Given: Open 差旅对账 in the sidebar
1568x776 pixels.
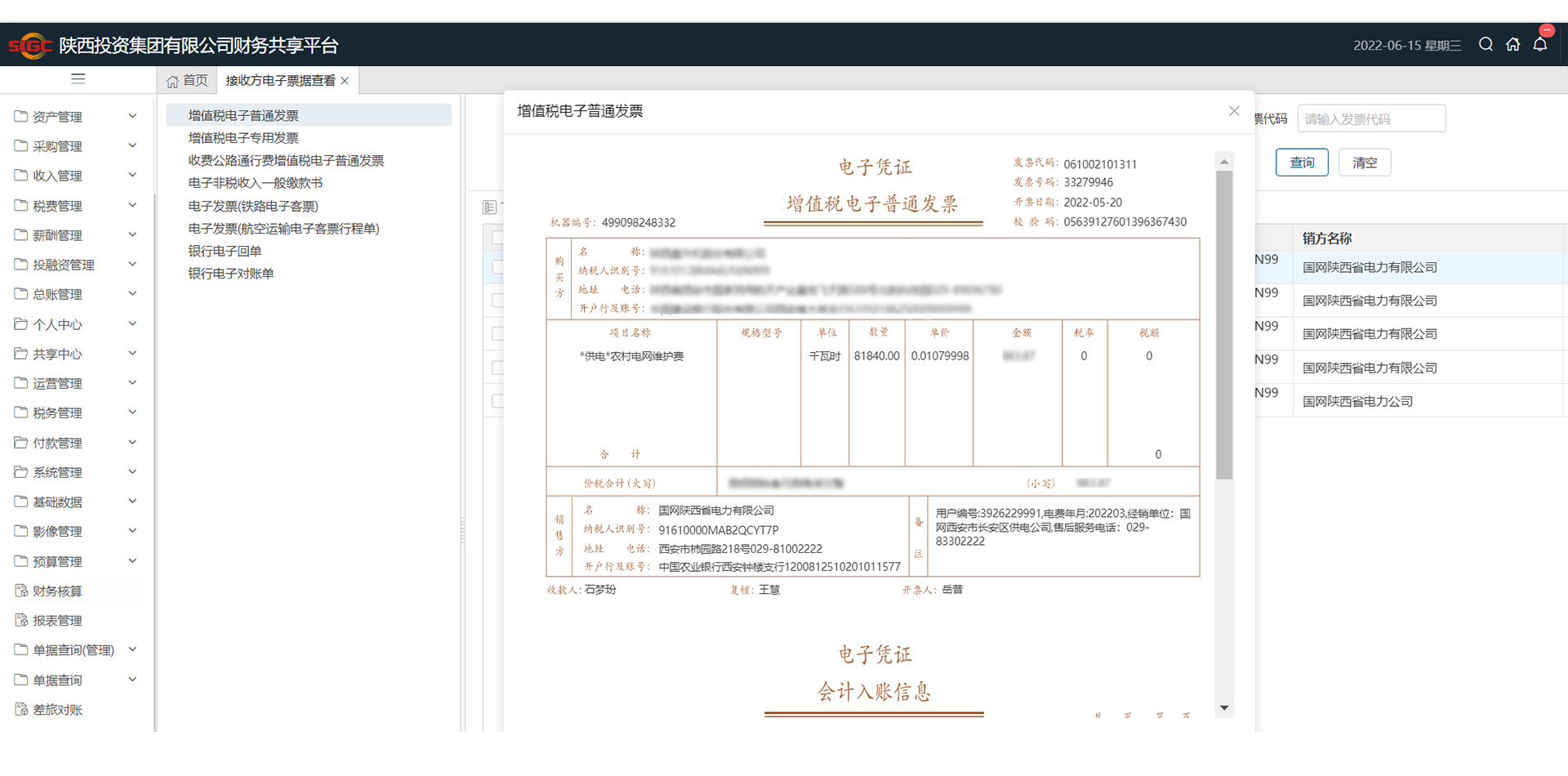Looking at the screenshot, I should pyautogui.click(x=57, y=710).
